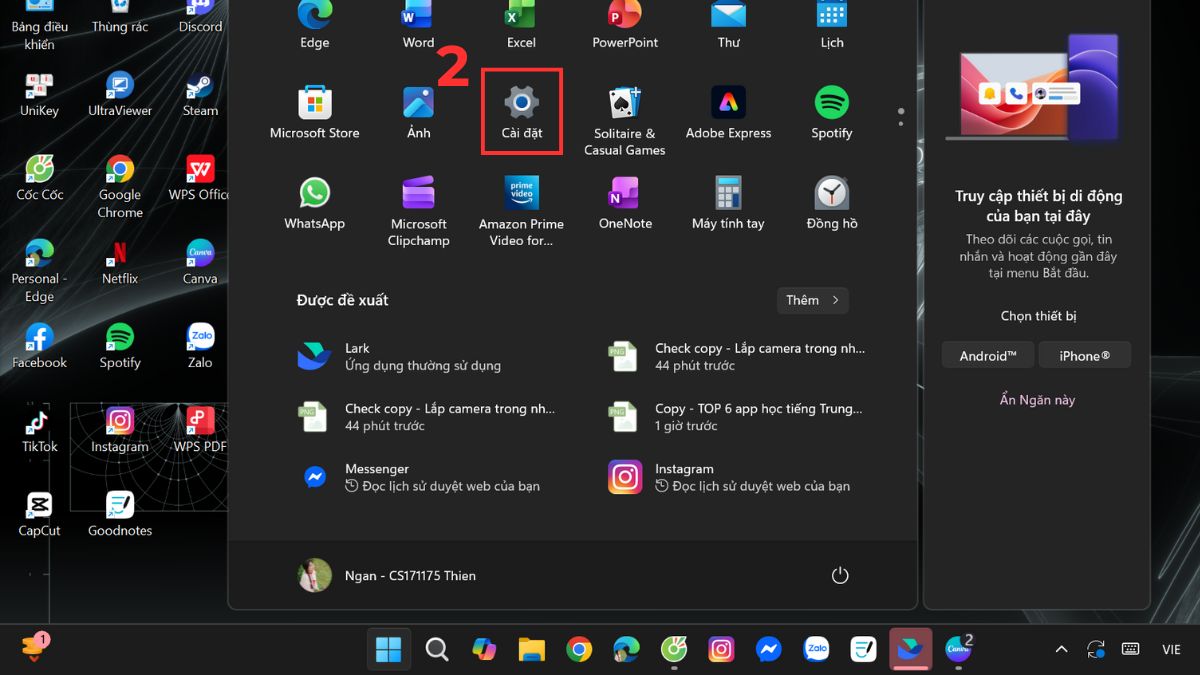The image size is (1200, 675).
Task: Select the CapCut desktop icon
Action: [39, 515]
